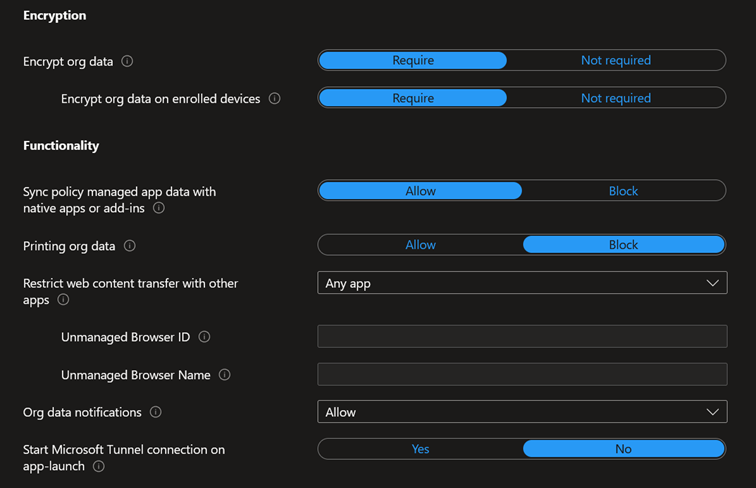This screenshot has height=488, width=756.
Task: Focus the Unmanaged Browser Name field
Action: click(522, 375)
